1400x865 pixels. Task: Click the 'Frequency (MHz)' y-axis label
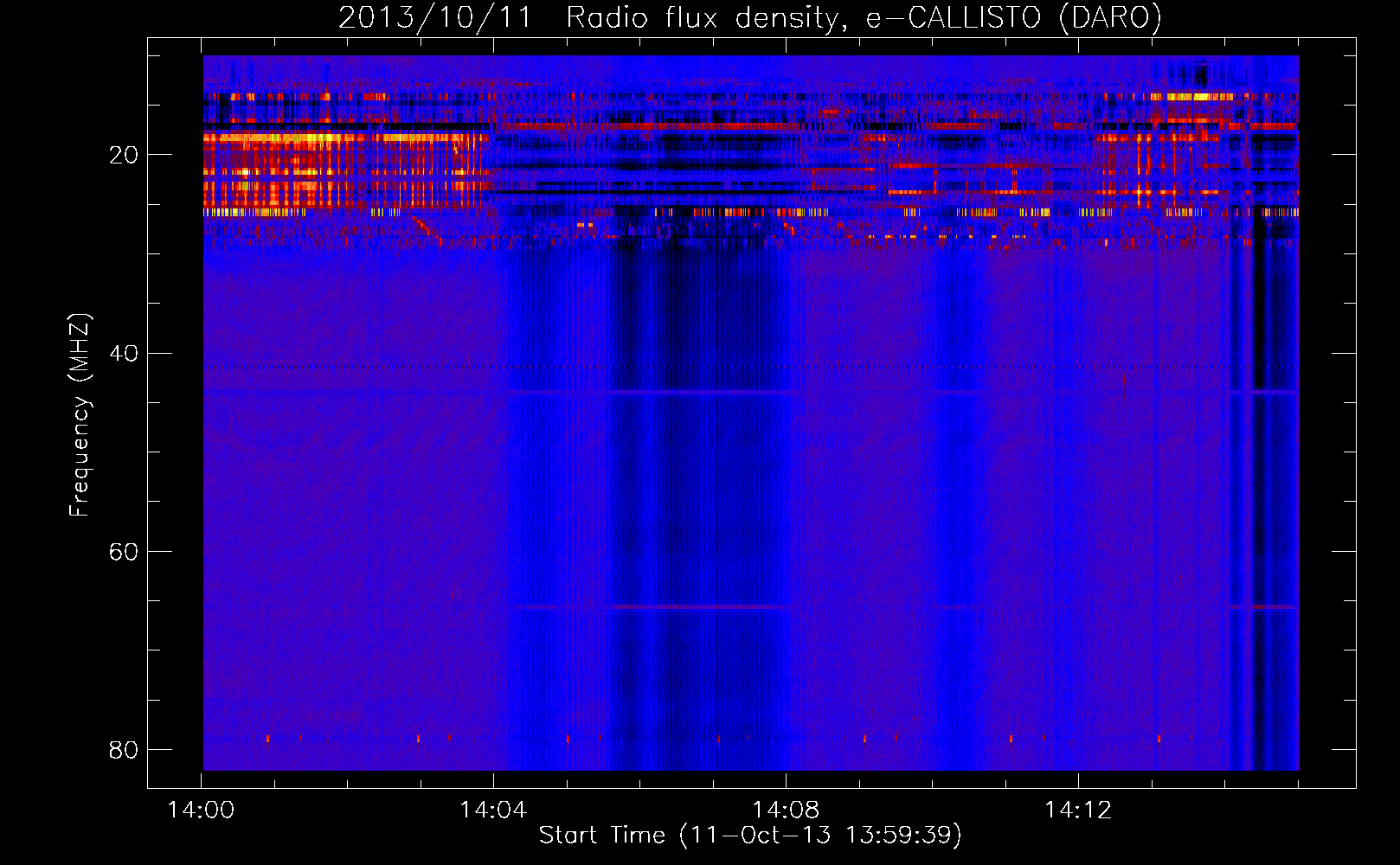79,415
